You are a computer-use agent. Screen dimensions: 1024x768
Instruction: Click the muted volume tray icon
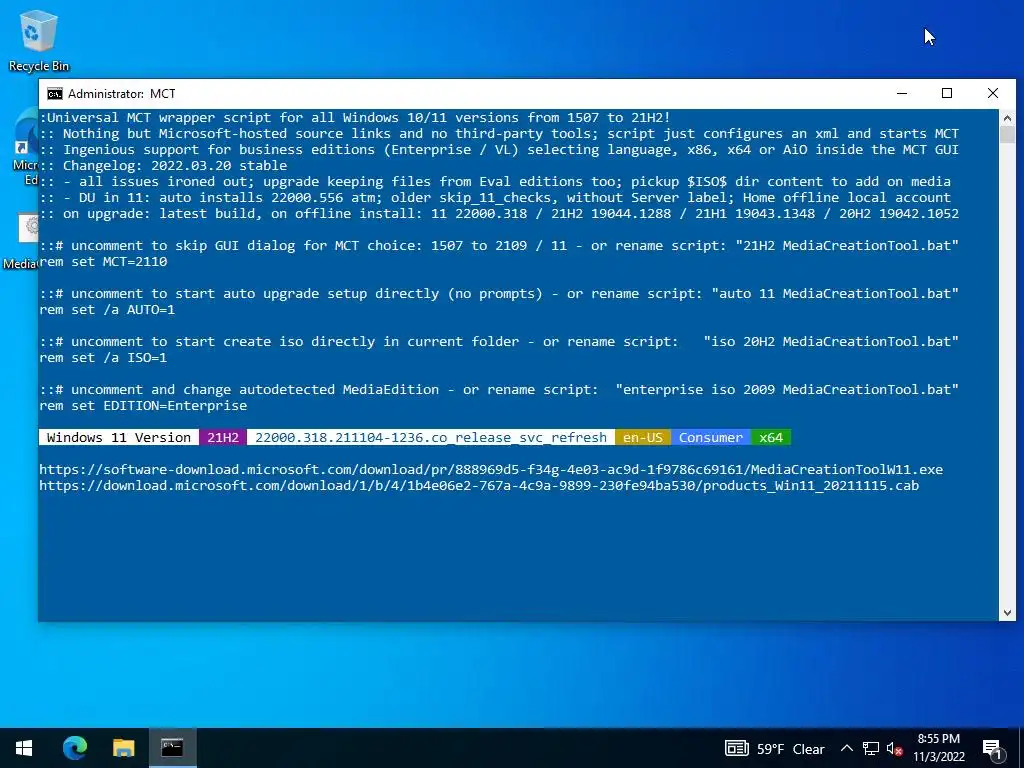[x=895, y=748]
